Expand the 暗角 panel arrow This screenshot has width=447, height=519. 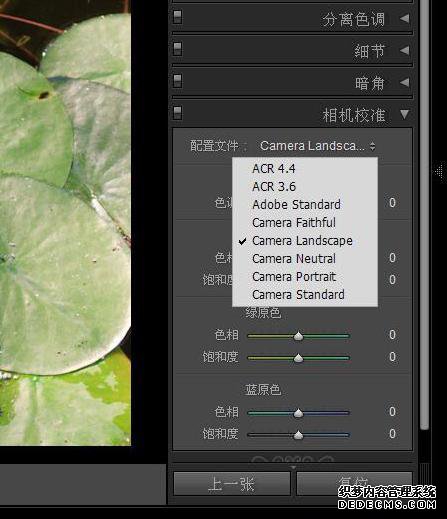pos(404,82)
